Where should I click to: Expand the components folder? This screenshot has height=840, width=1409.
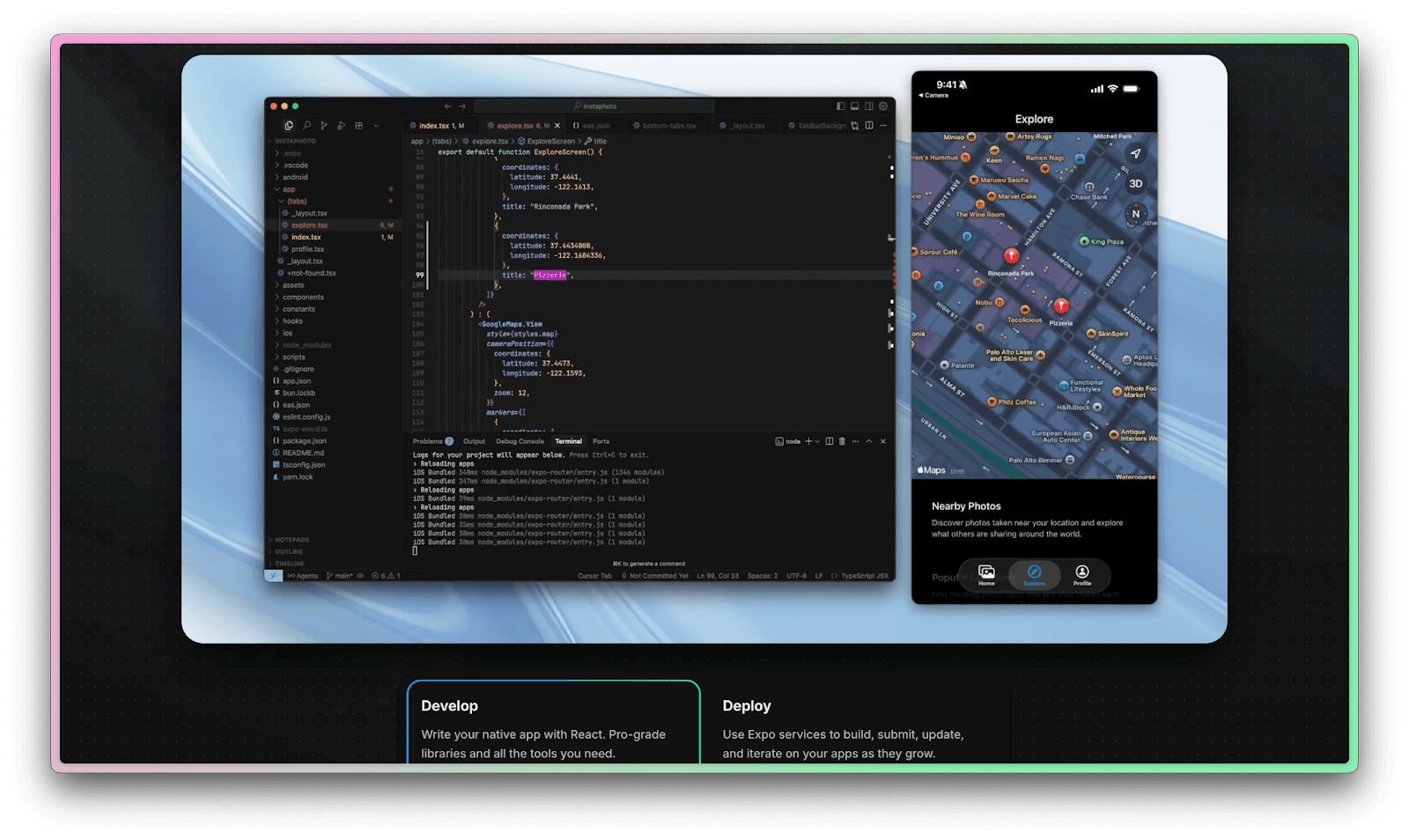coord(303,298)
